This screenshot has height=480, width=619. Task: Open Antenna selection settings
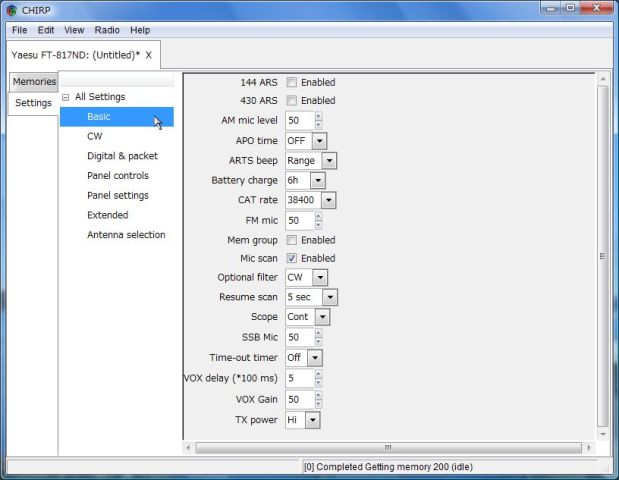pyautogui.click(x=126, y=235)
